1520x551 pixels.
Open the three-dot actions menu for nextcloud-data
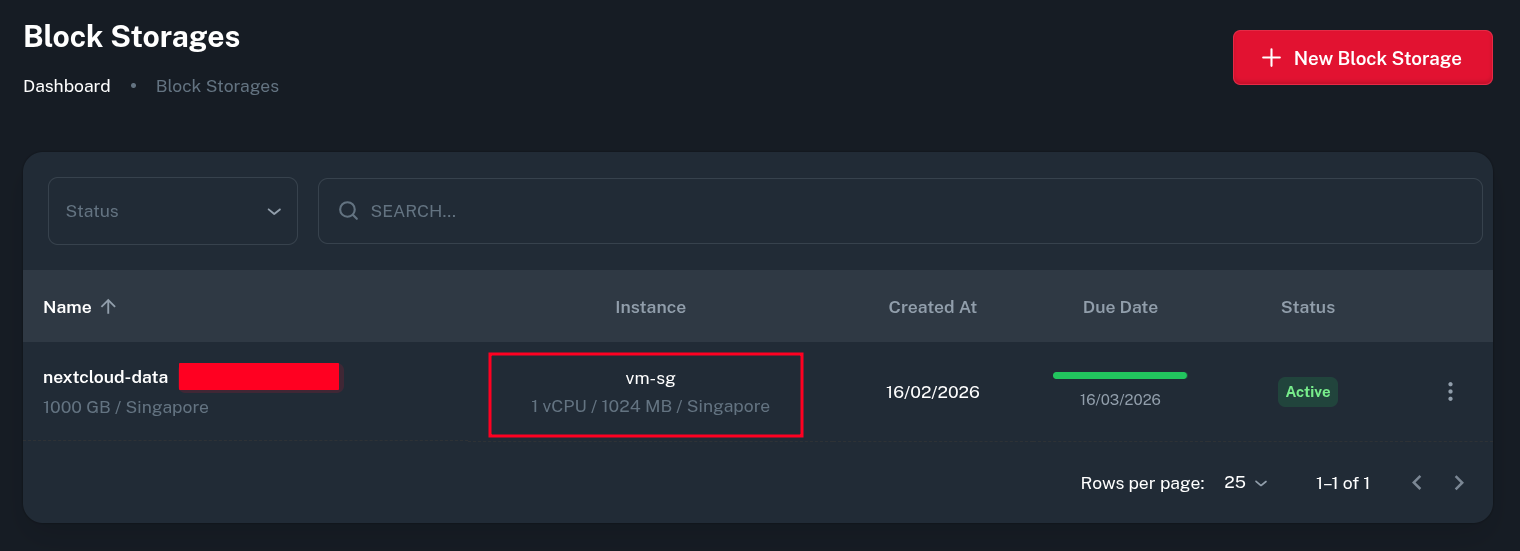pyautogui.click(x=1450, y=392)
